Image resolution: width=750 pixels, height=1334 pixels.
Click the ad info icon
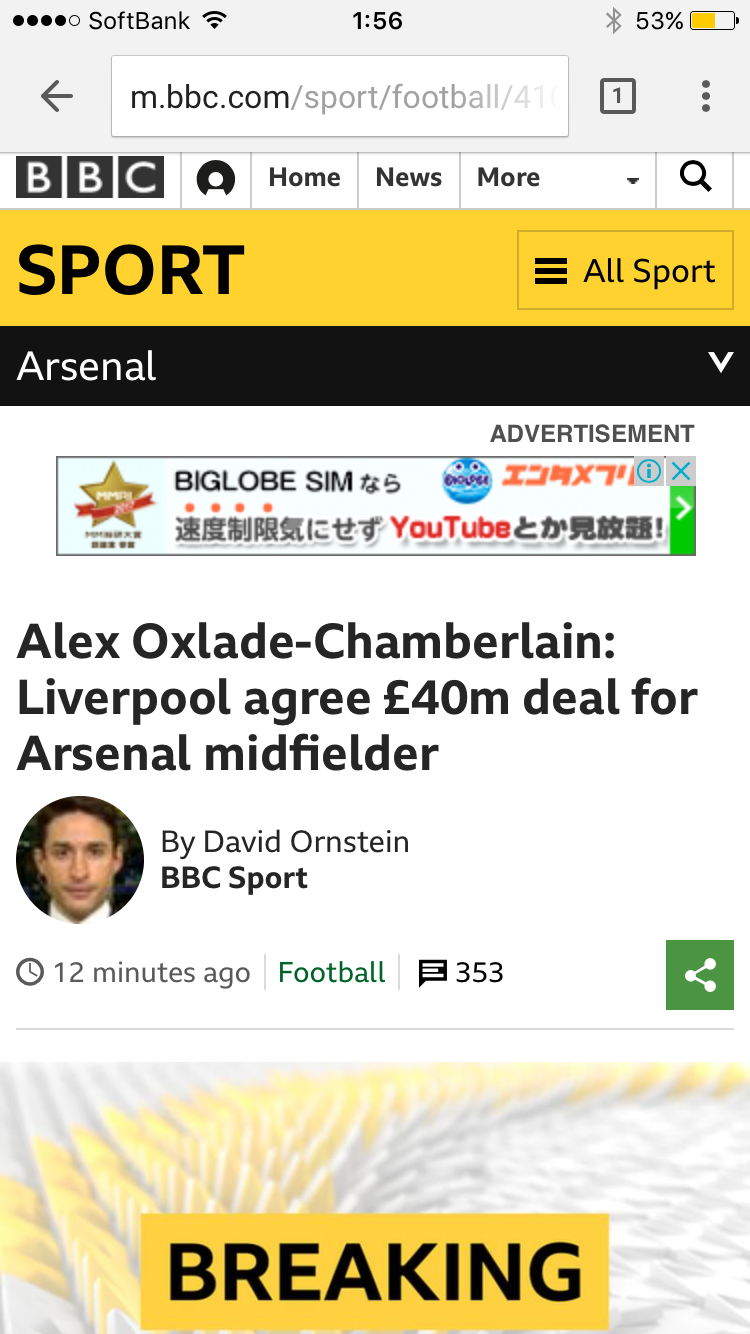(x=650, y=471)
